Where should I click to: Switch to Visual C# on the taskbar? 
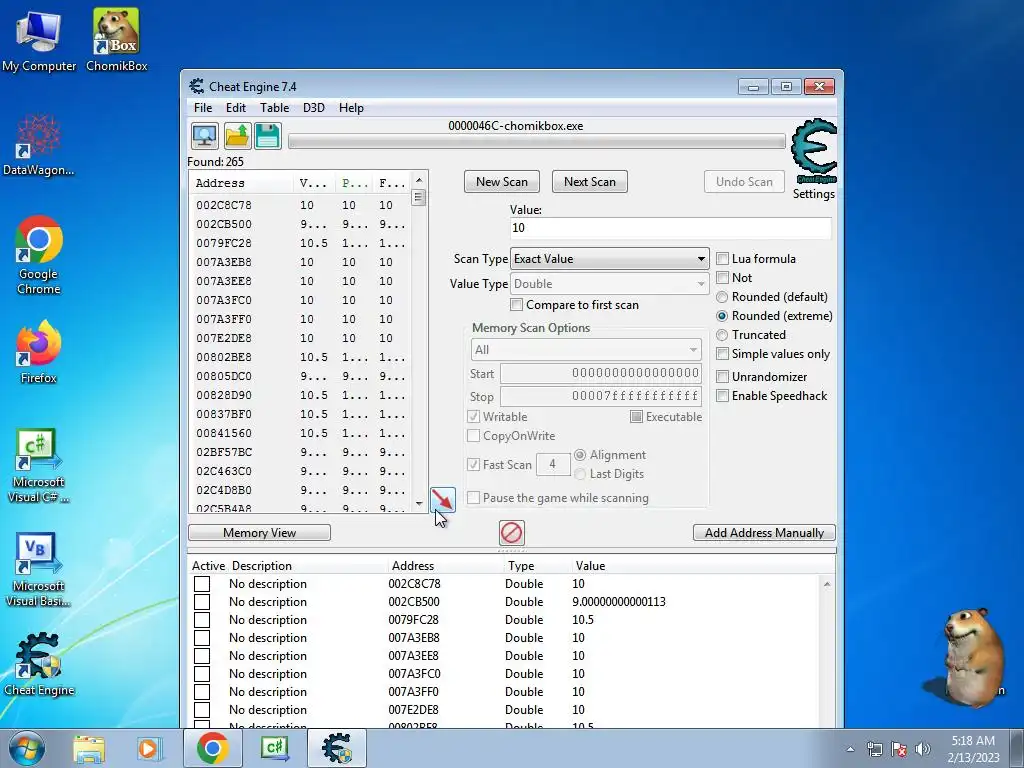point(274,748)
